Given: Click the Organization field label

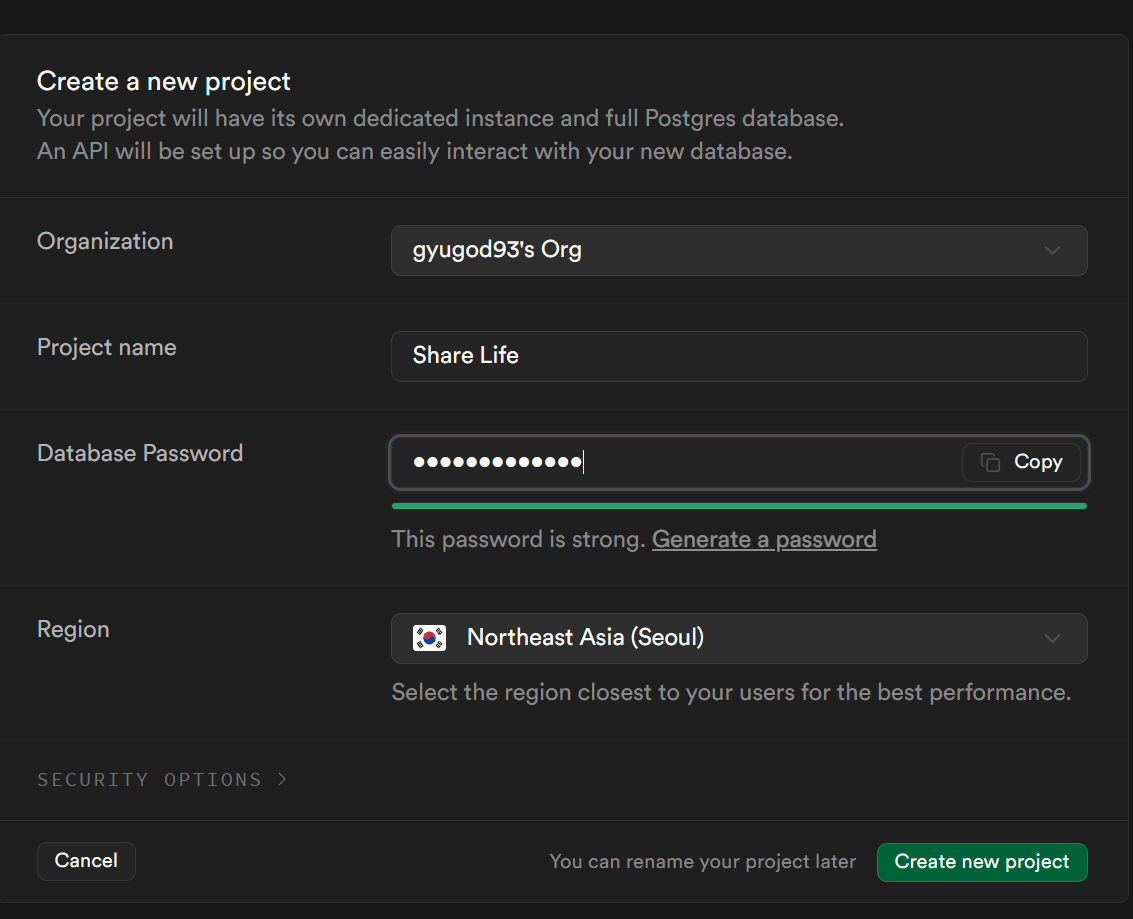Looking at the screenshot, I should [105, 241].
